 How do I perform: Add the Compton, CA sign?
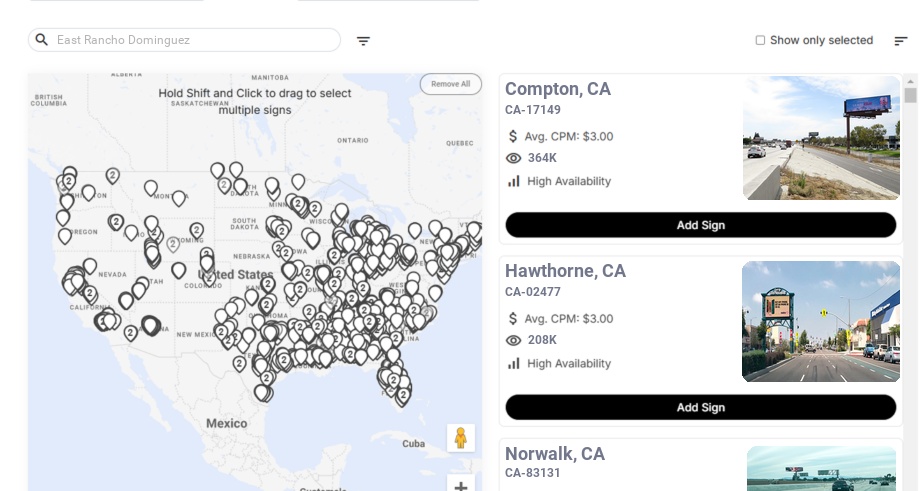tap(700, 225)
